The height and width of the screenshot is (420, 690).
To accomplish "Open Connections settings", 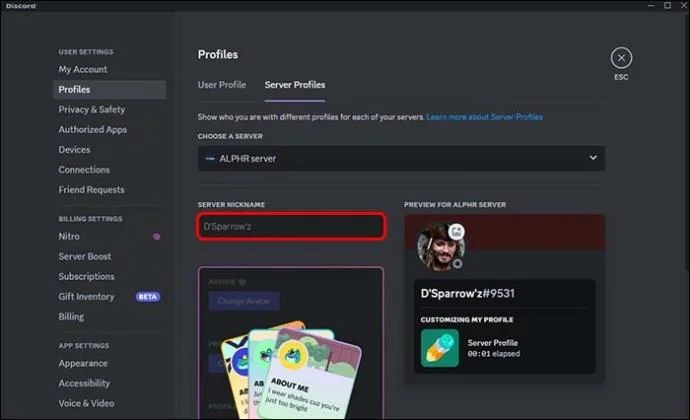I will (x=84, y=169).
